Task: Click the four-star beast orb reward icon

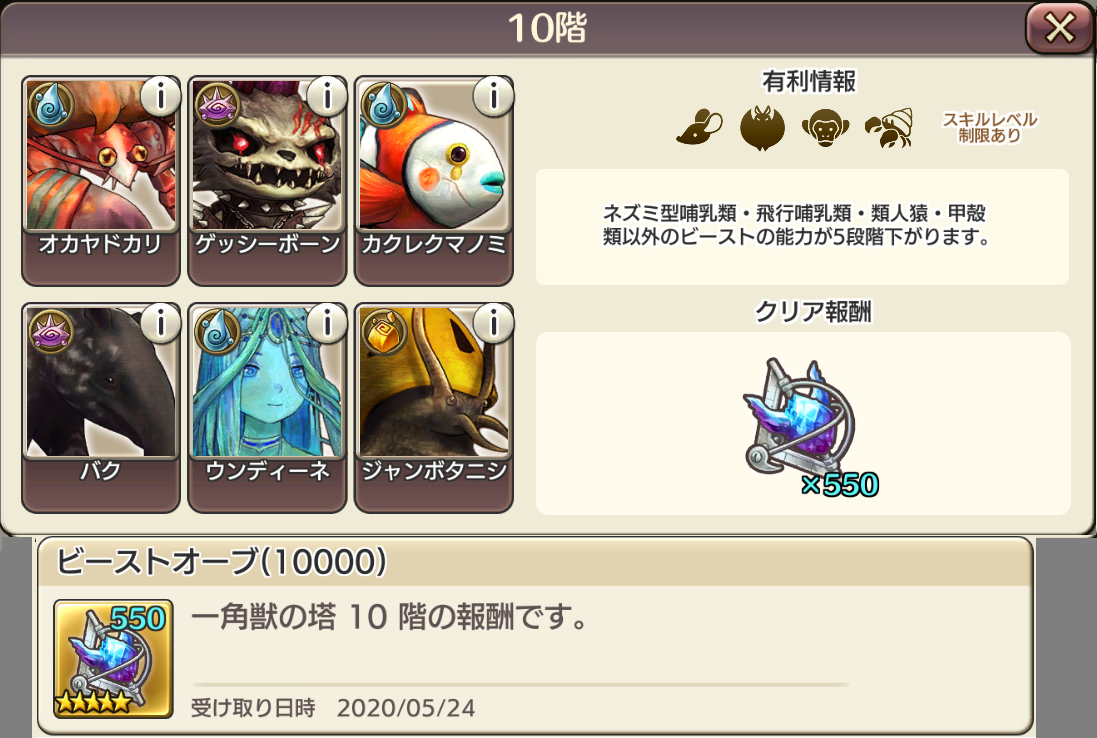Action: [x=113, y=658]
